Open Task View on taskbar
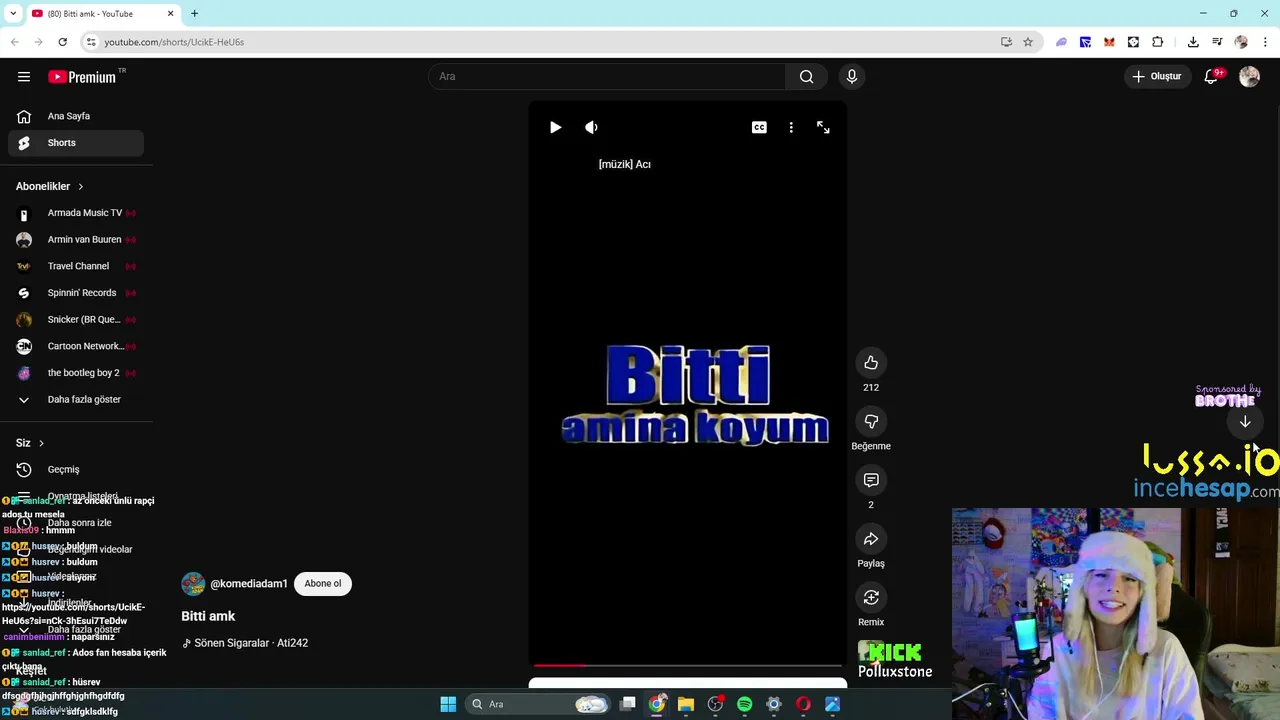This screenshot has width=1280, height=720. coord(628,704)
